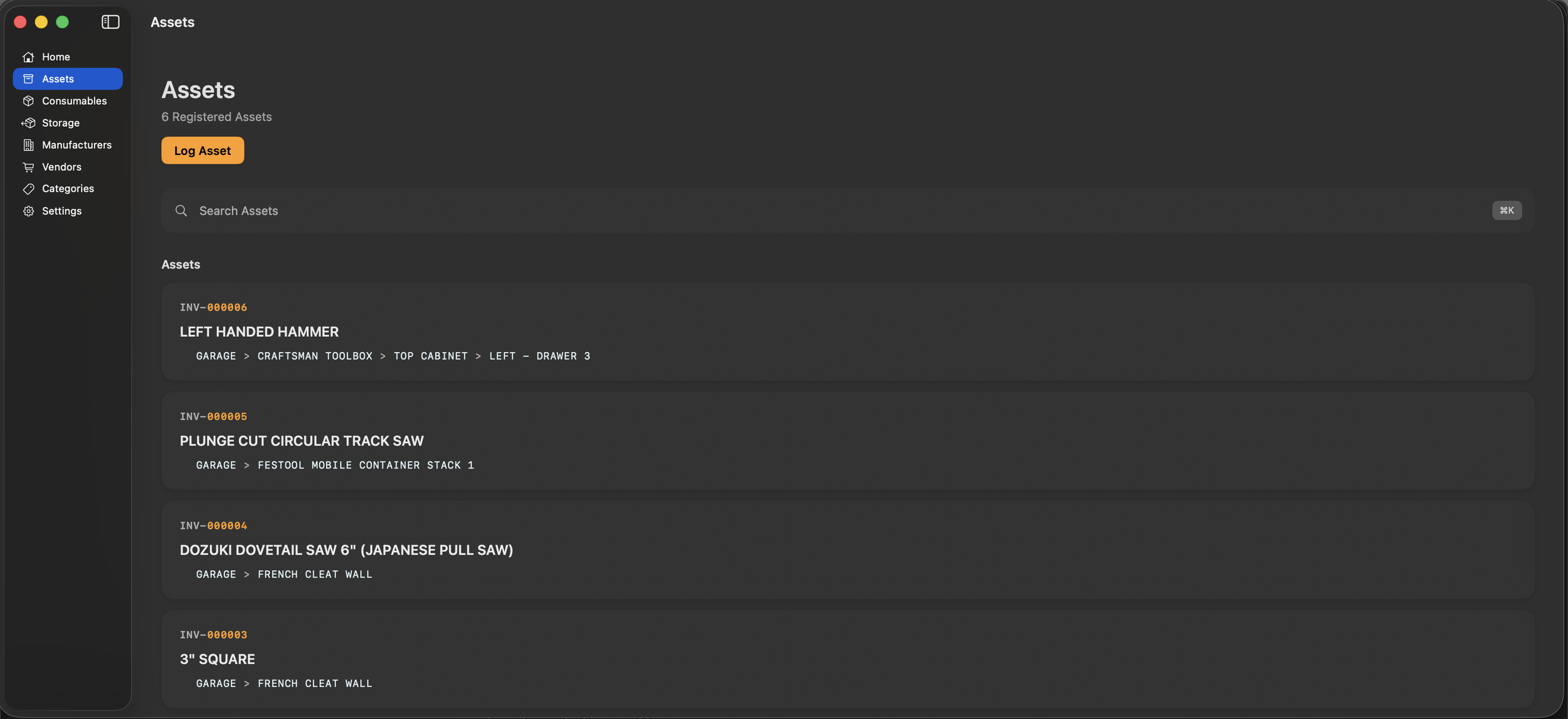Image resolution: width=1568 pixels, height=719 pixels.
Task: Click the Consumables cube icon
Action: [28, 101]
